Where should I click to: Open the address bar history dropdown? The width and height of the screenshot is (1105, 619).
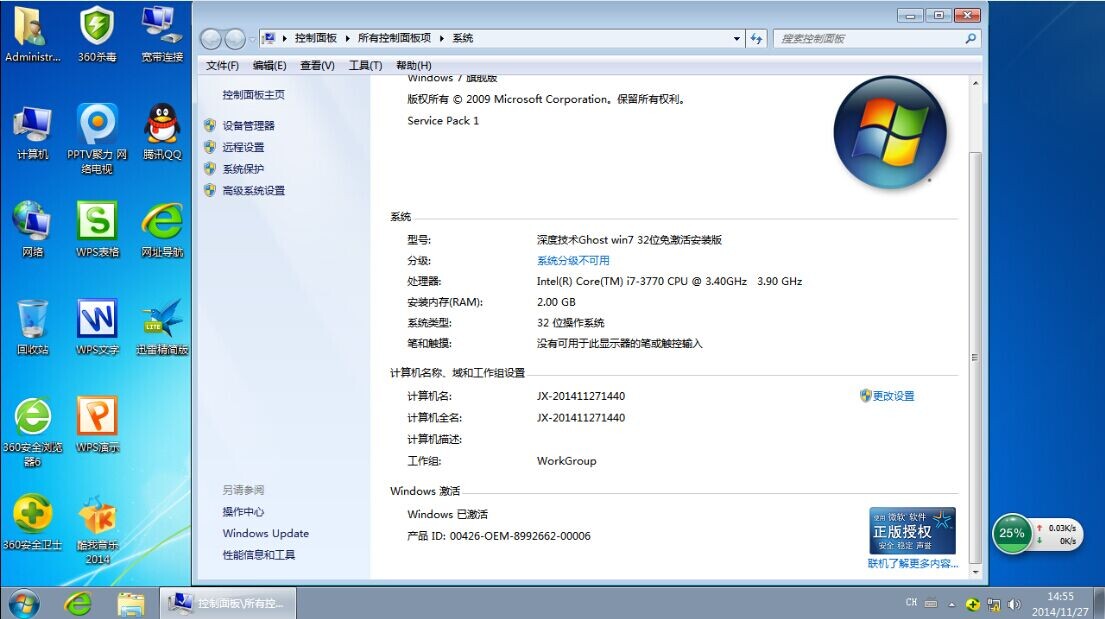737,38
